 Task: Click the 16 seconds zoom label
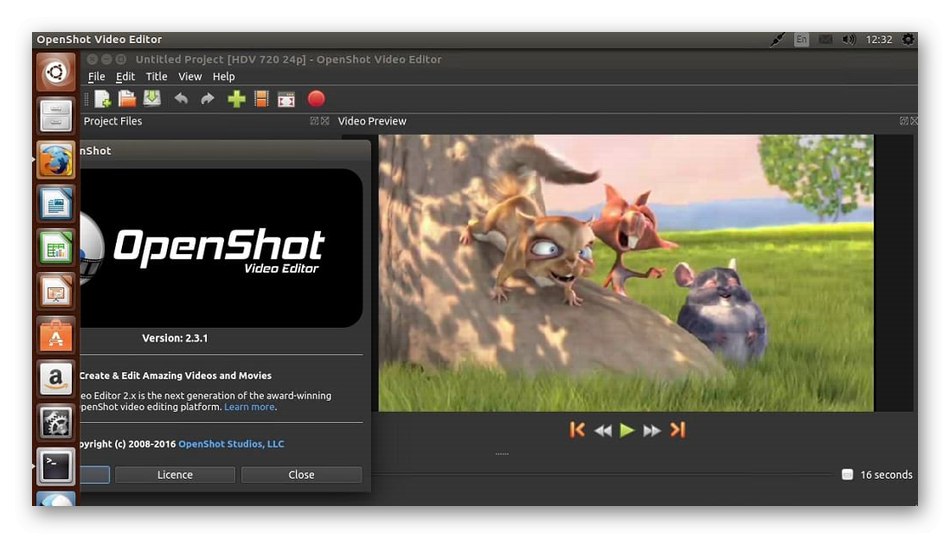[x=886, y=474]
